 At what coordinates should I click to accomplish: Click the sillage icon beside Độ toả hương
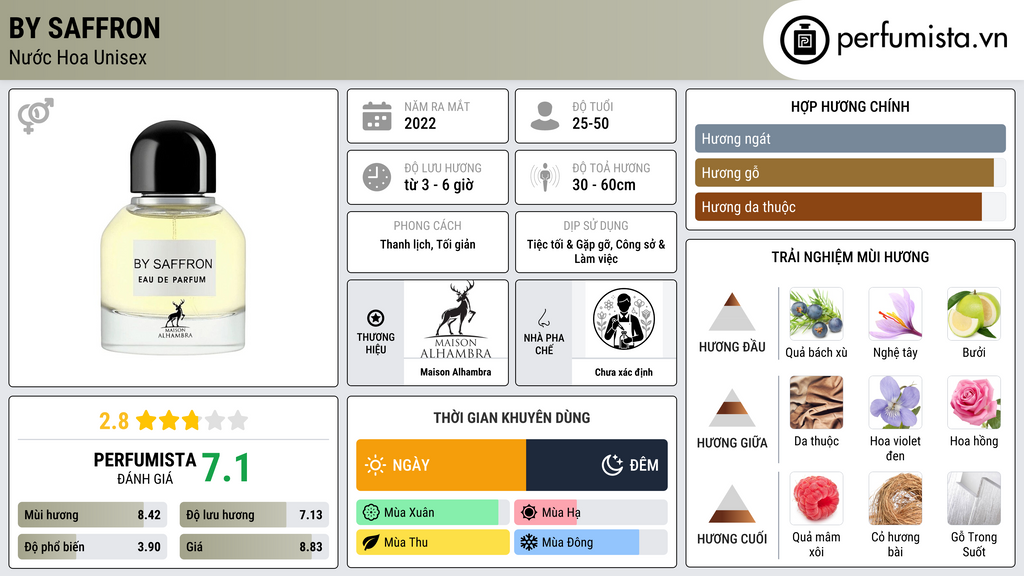coord(545,177)
